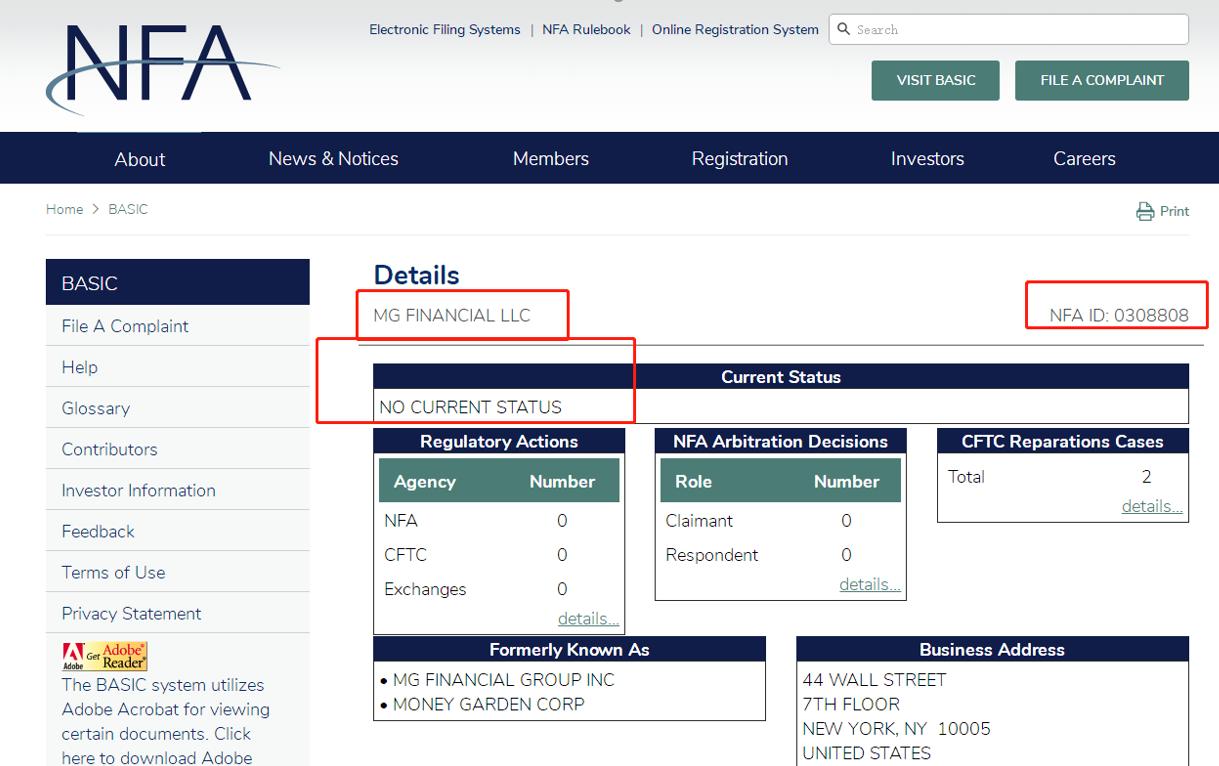
Task: Open the About menu
Action: [140, 159]
